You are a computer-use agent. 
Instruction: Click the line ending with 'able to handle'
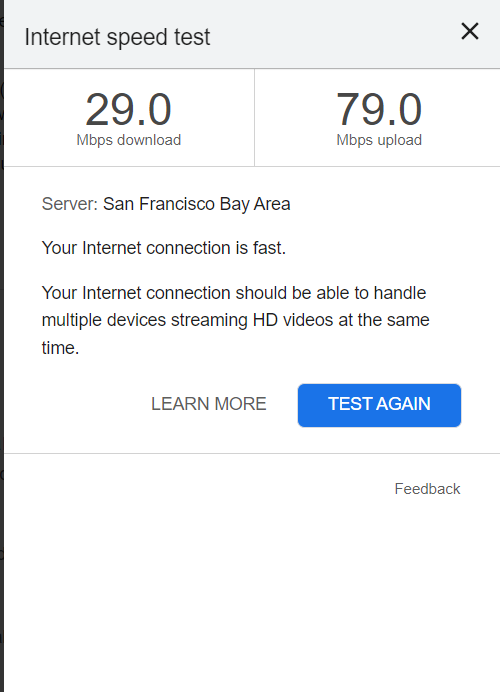pos(234,293)
